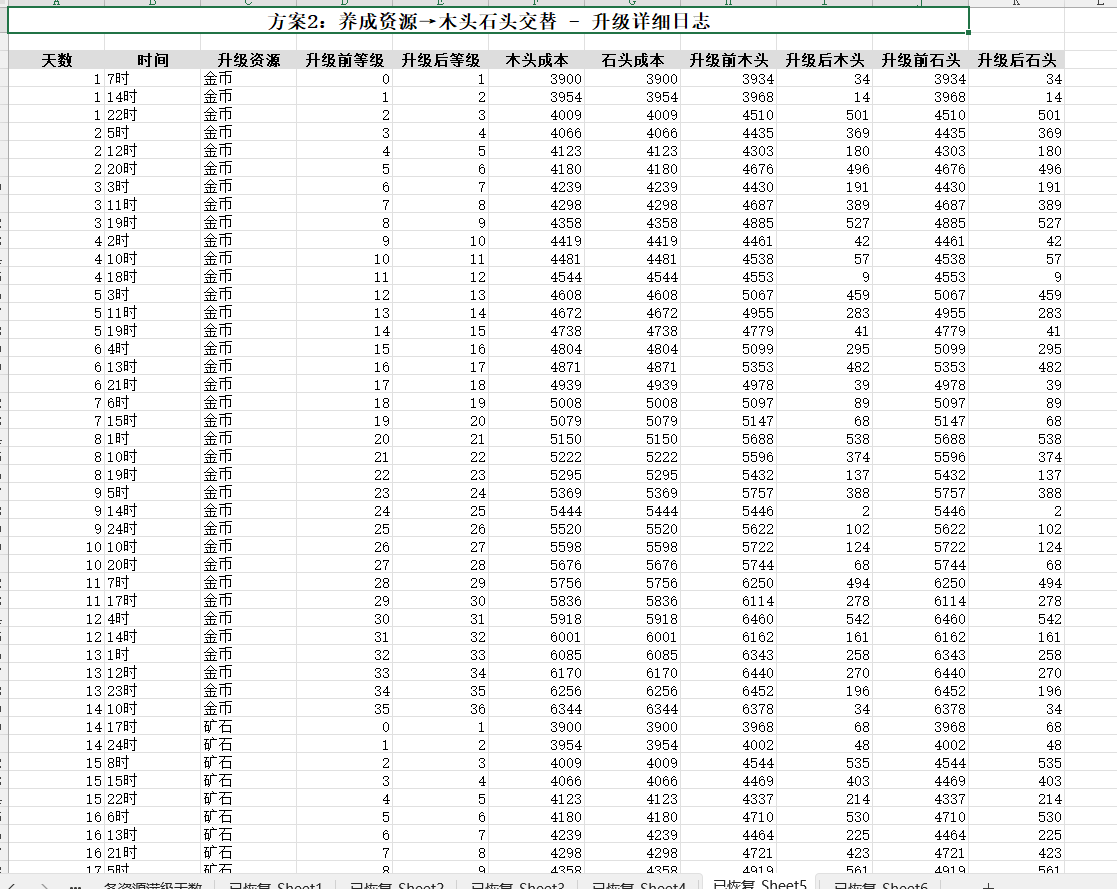1117x889 pixels.
Task: Select 木头成本 cell with value 6344
Action: pos(536,709)
